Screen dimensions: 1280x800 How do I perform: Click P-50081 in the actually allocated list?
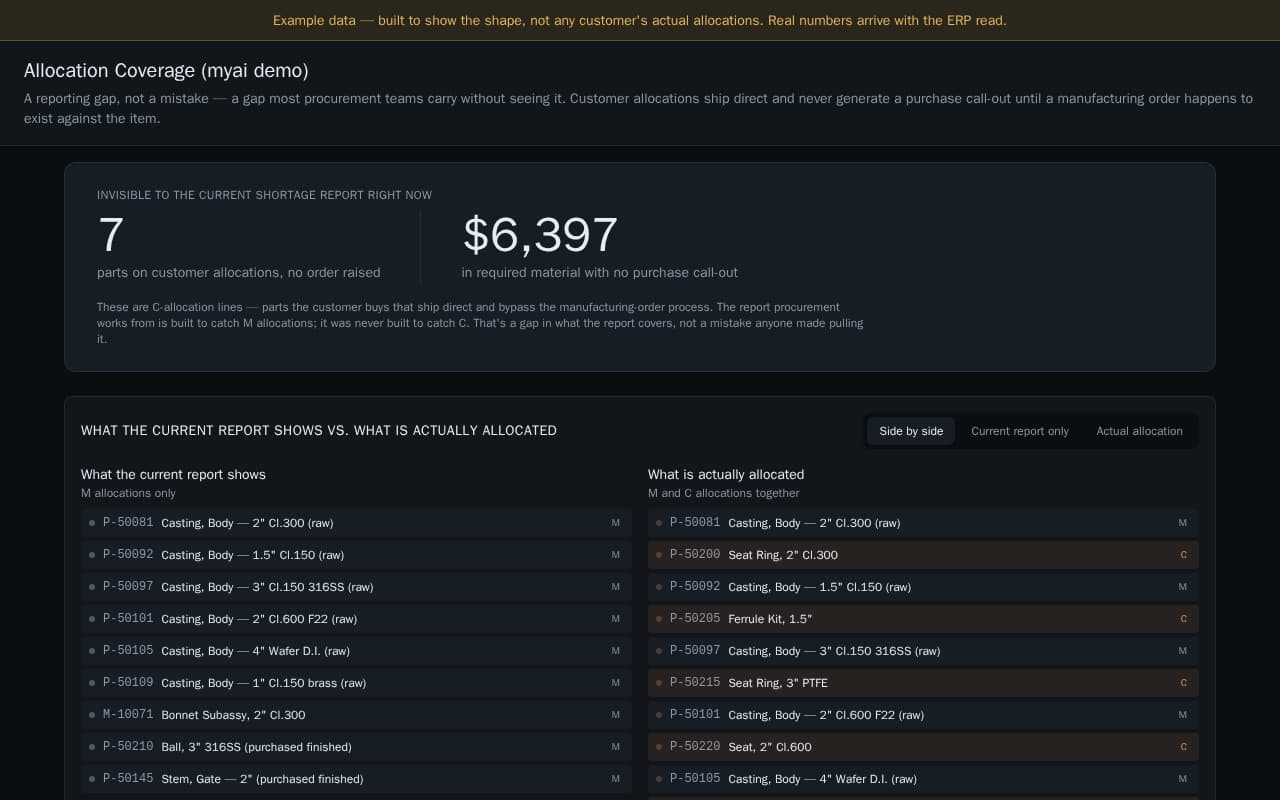pos(923,523)
